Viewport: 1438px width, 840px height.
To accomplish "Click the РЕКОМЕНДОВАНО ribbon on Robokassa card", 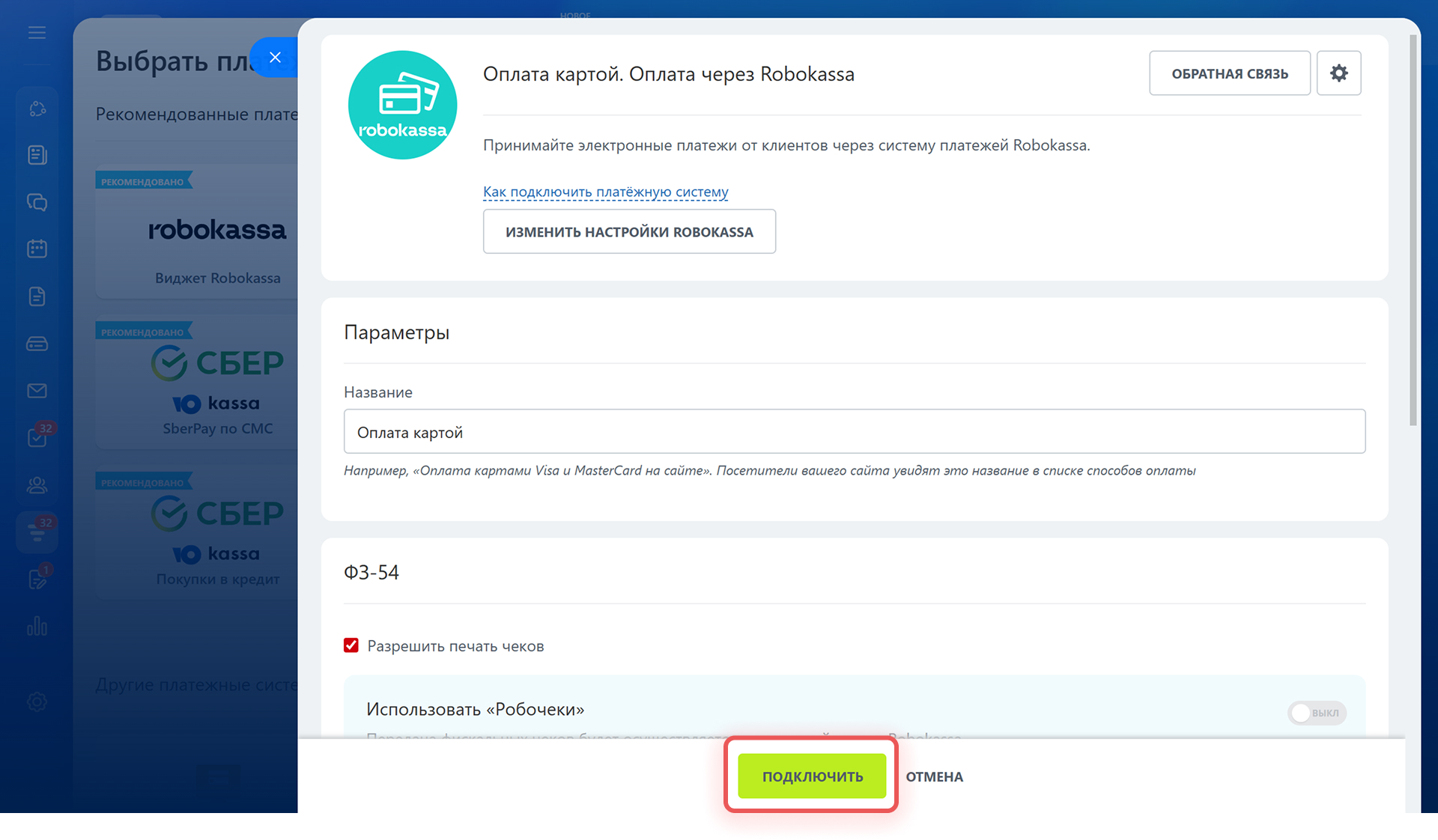I will click(x=143, y=181).
